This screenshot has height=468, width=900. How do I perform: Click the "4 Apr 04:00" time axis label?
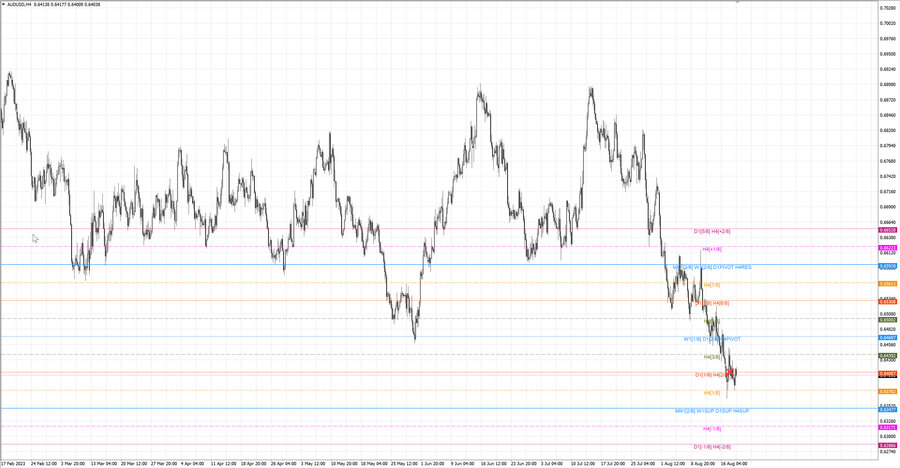[x=193, y=463]
